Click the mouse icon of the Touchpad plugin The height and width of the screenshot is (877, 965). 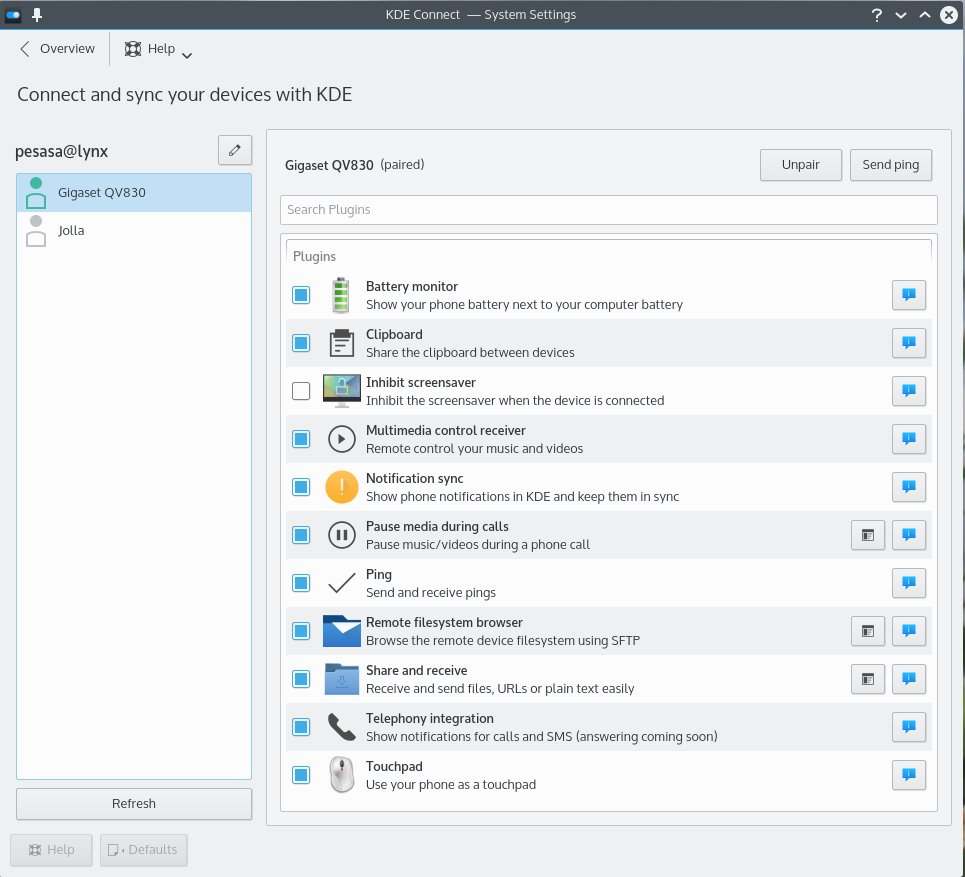[x=342, y=775]
